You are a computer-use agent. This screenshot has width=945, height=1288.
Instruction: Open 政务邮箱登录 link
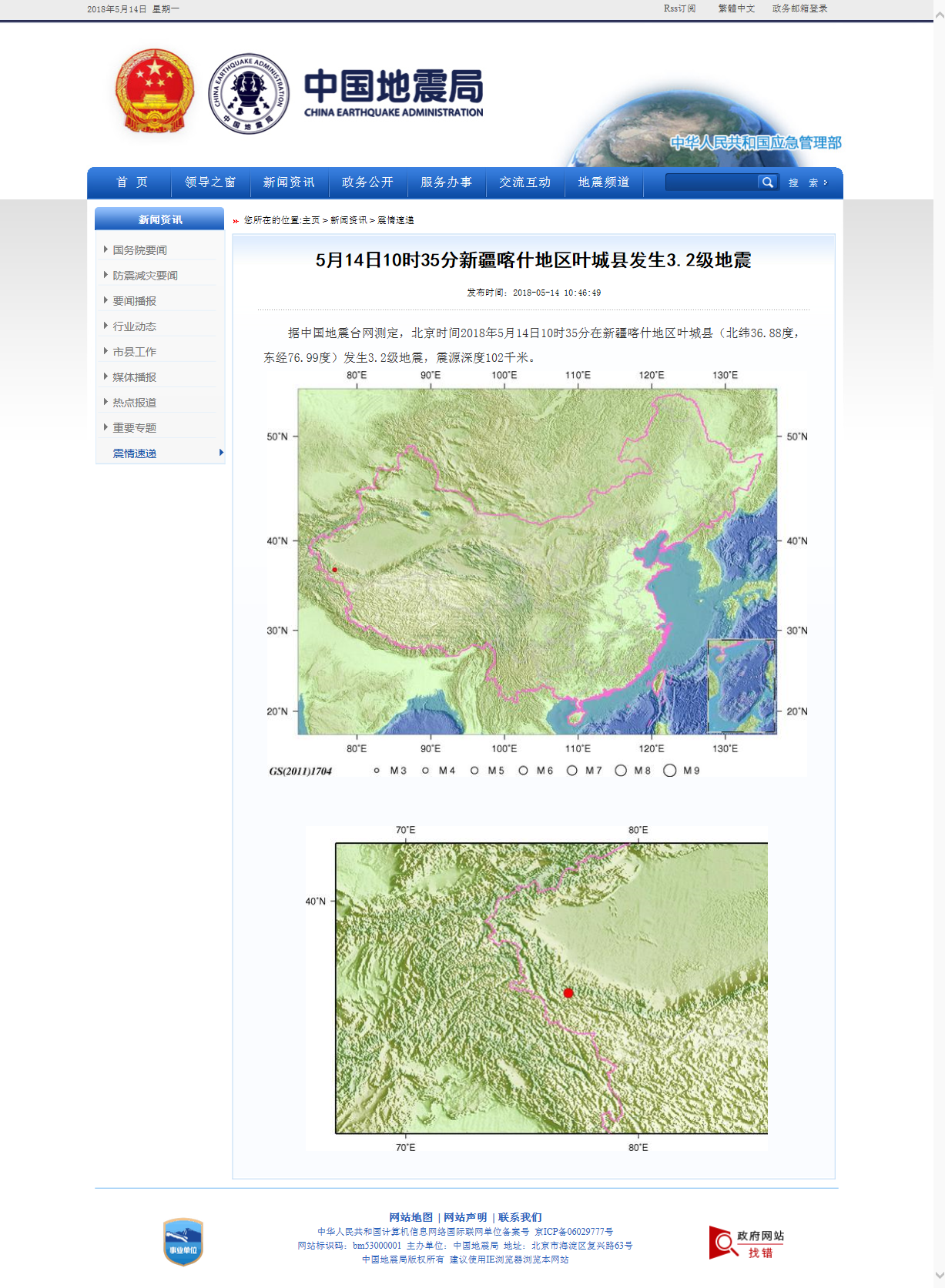tap(800, 8)
